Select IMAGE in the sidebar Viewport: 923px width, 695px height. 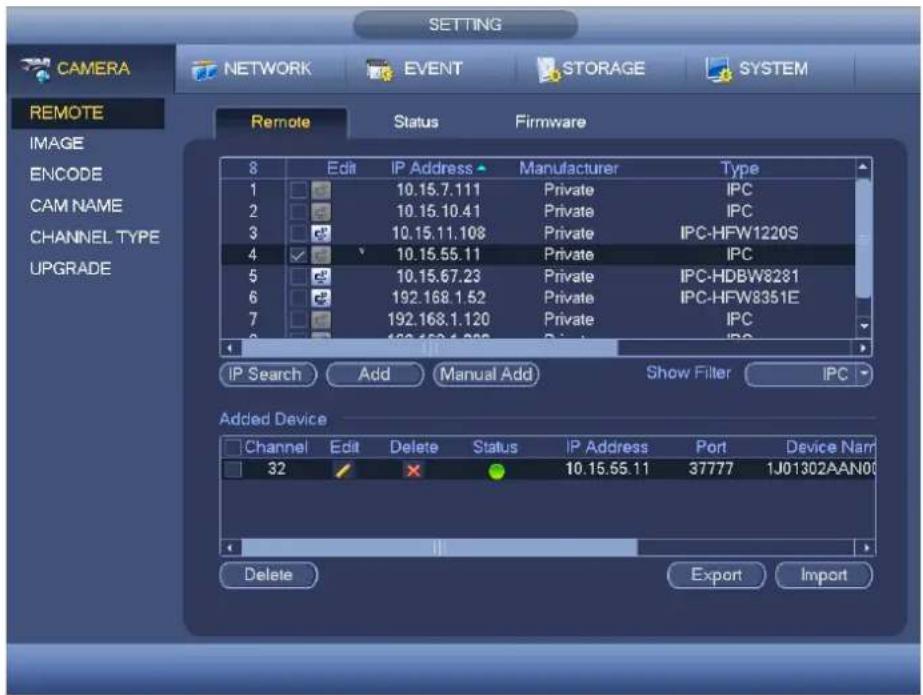click(x=57, y=144)
